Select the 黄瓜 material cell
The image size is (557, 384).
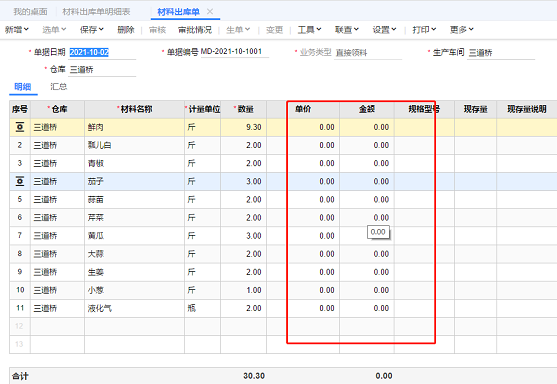point(135,236)
